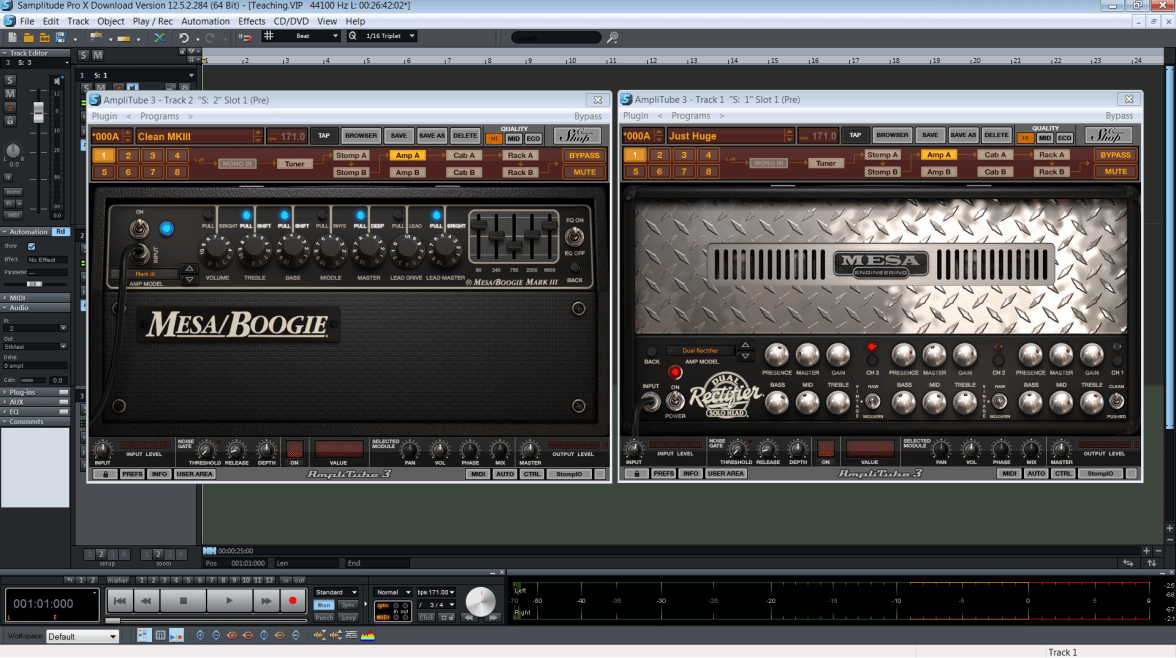Click the lock icon in the left AmpliTube window
Image resolution: width=1176 pixels, height=658 pixels.
pyautogui.click(x=104, y=474)
